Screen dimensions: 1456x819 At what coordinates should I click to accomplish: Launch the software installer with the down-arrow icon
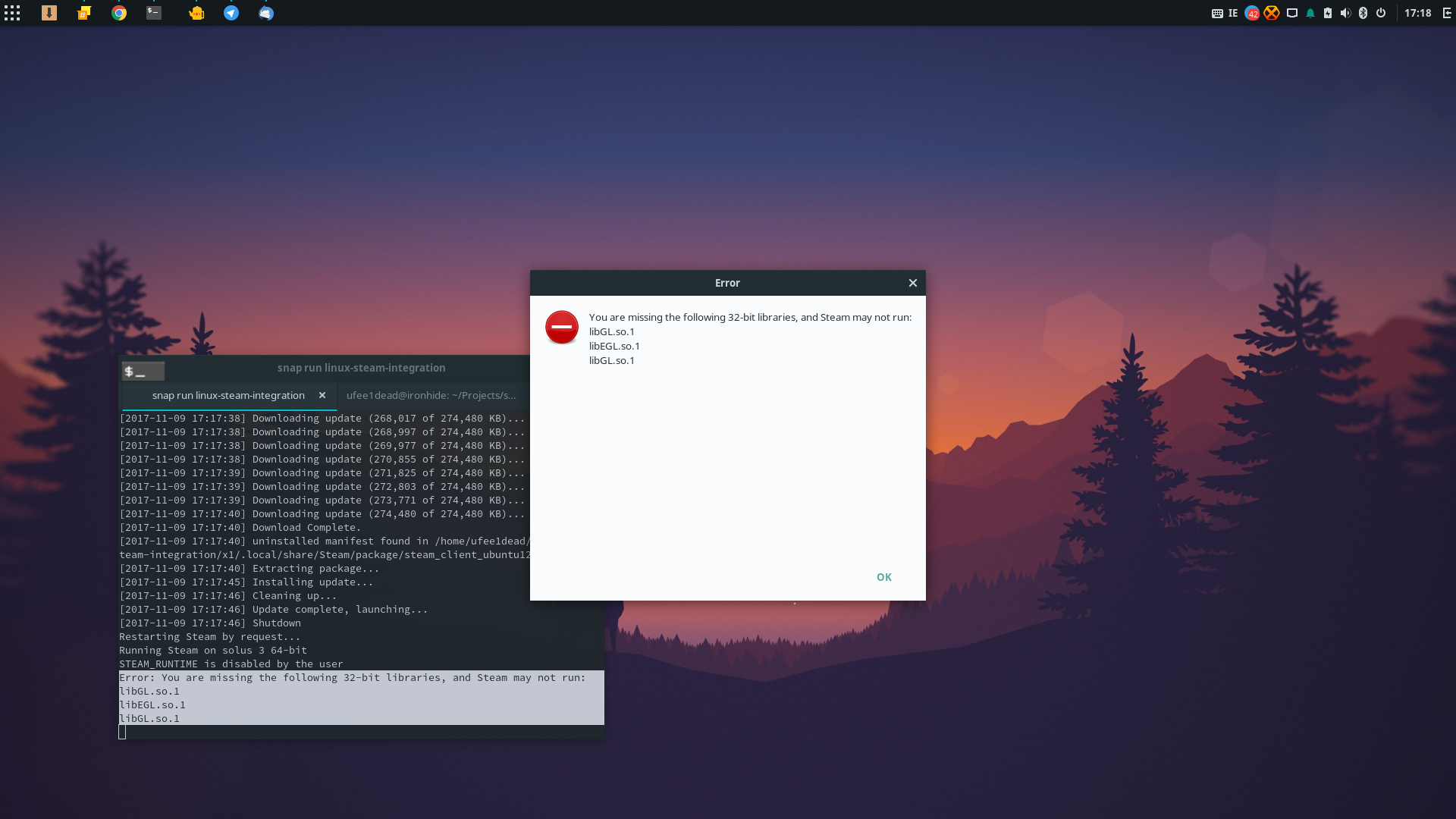(x=49, y=13)
